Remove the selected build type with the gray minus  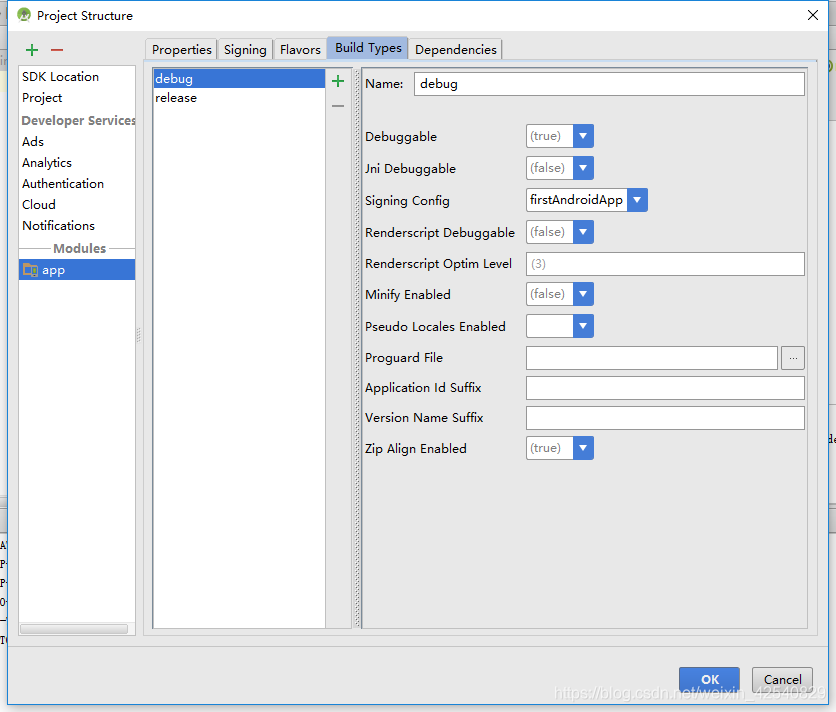[338, 106]
